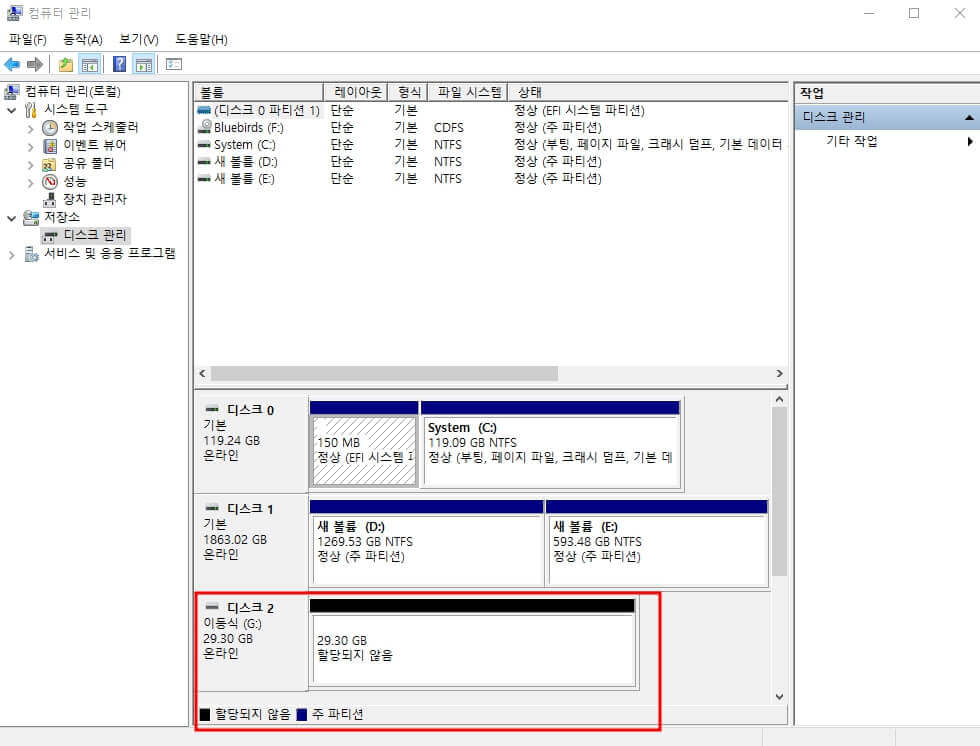Screen dimensions: 980x746
Task: Toggle the Show/Hide action pane icon
Action: (x=143, y=63)
